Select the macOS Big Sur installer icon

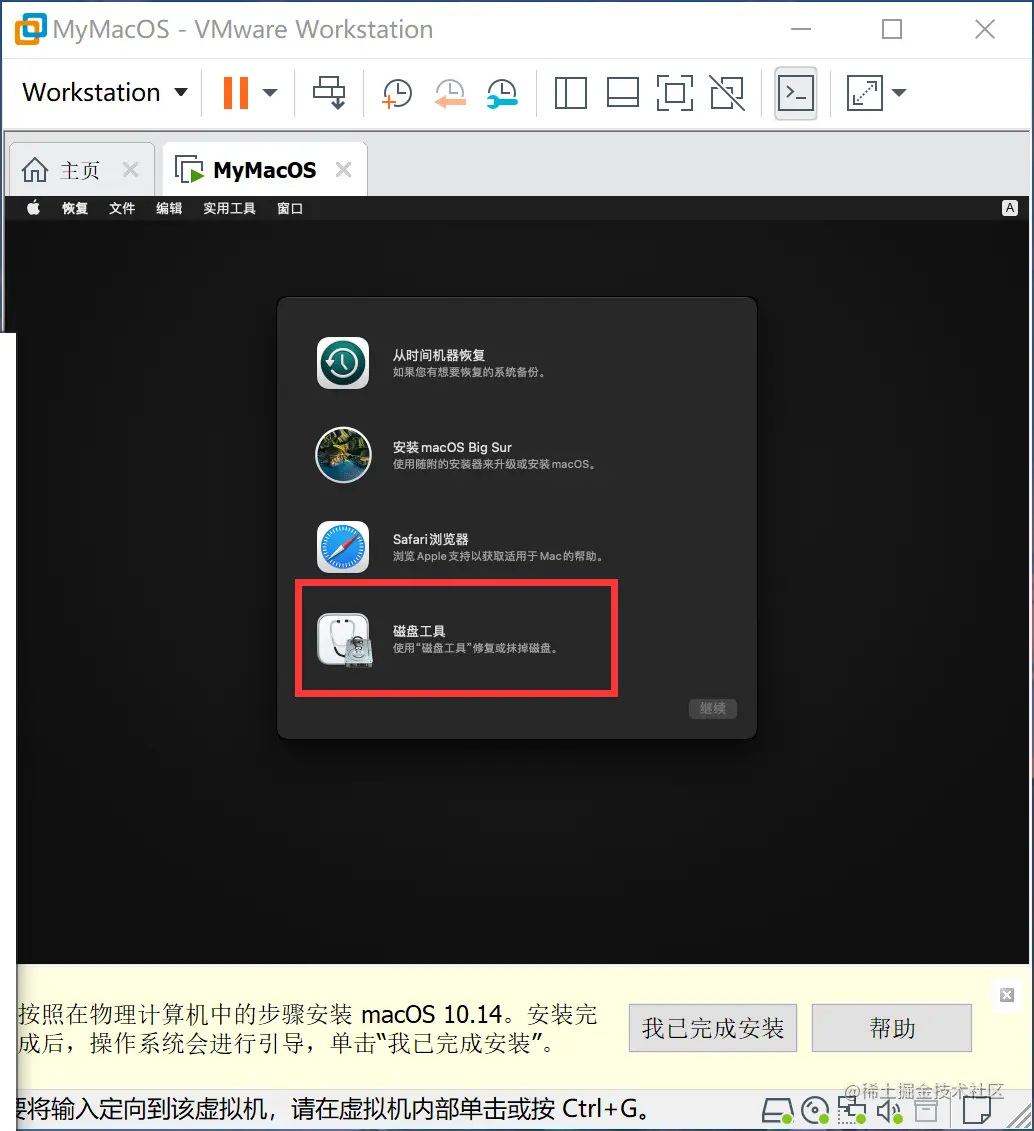pyautogui.click(x=343, y=454)
